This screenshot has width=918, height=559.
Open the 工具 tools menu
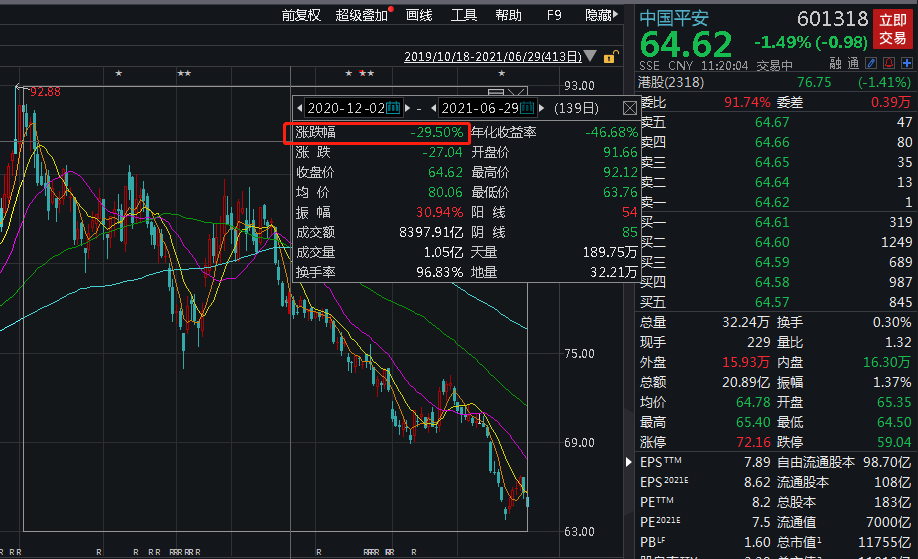click(x=464, y=15)
